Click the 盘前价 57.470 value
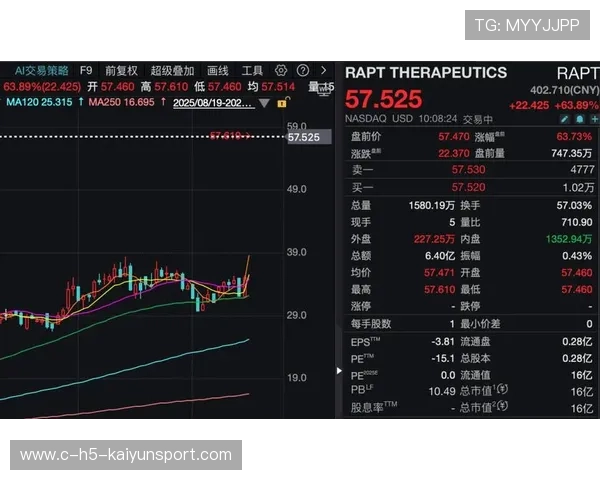The height and width of the screenshot is (480, 600). point(453,137)
